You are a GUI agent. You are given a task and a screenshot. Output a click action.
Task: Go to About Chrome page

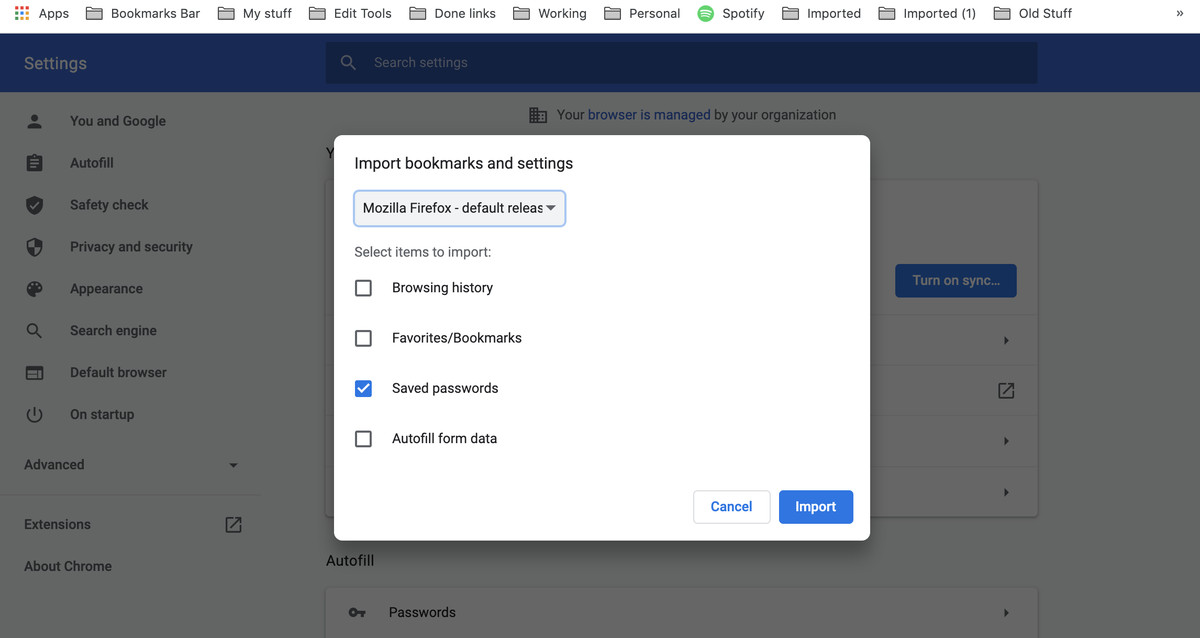pyautogui.click(x=68, y=566)
